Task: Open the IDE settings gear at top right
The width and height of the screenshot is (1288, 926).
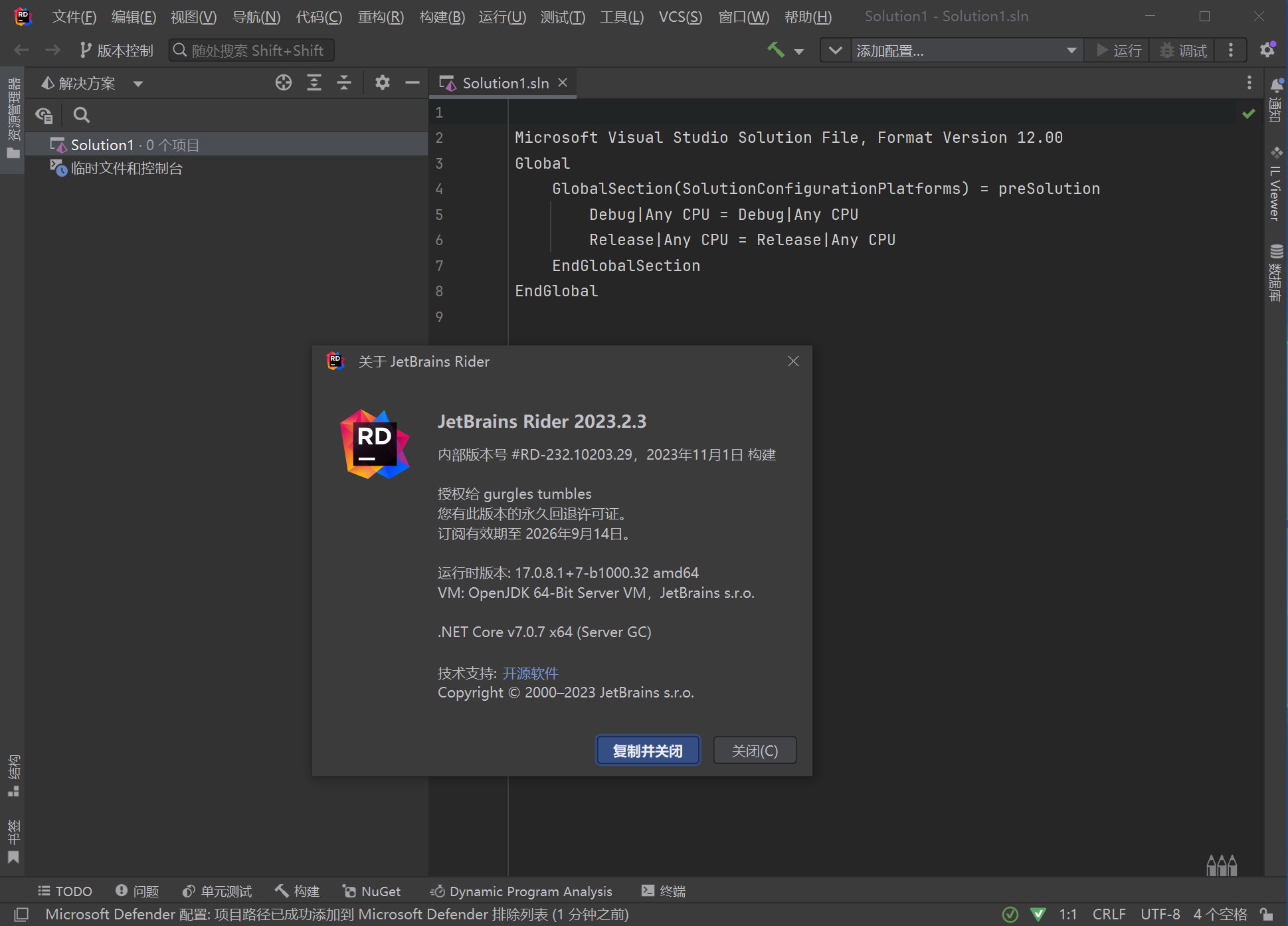Action: [x=1267, y=50]
